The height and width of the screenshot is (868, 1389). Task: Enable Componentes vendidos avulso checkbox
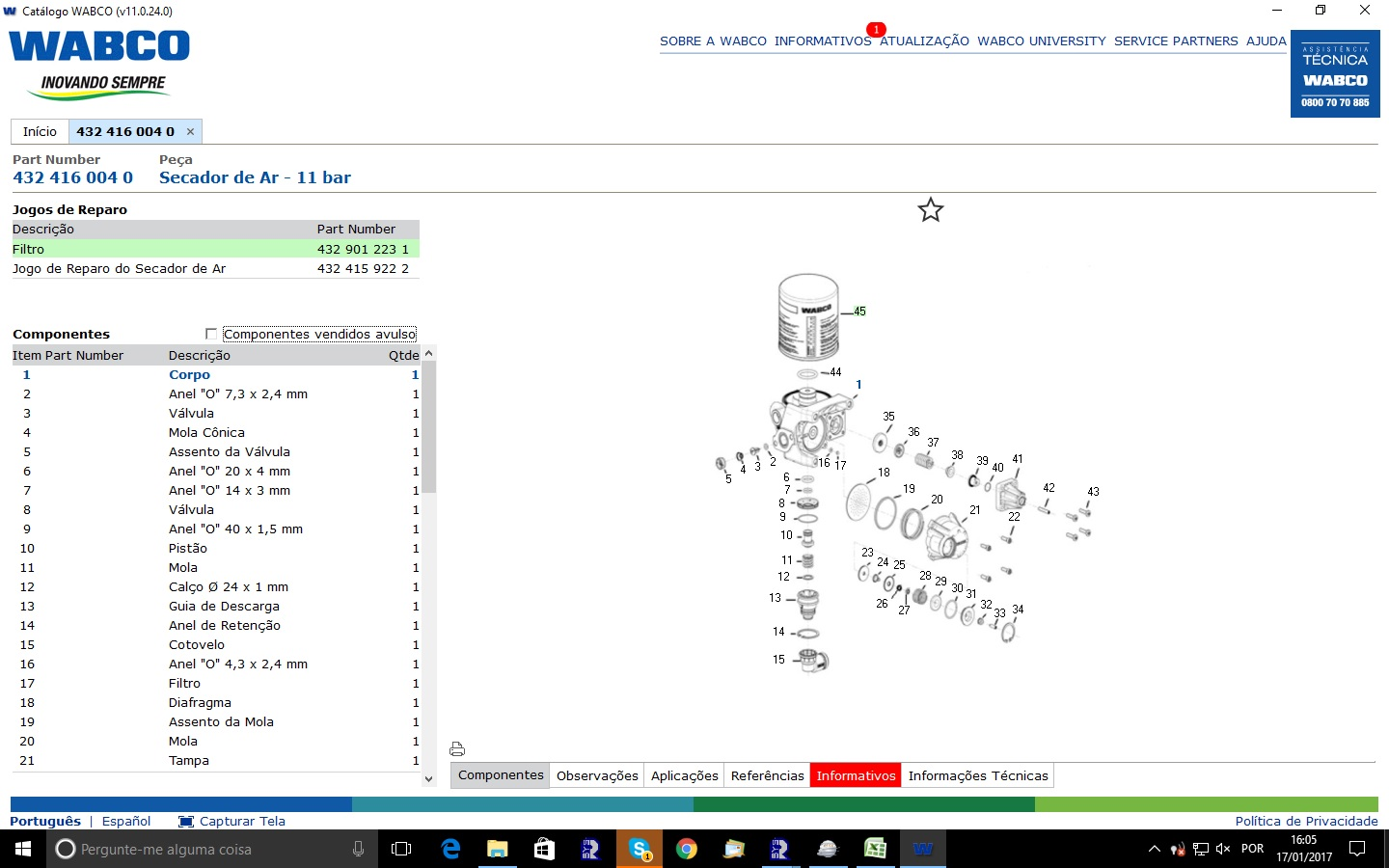point(211,334)
